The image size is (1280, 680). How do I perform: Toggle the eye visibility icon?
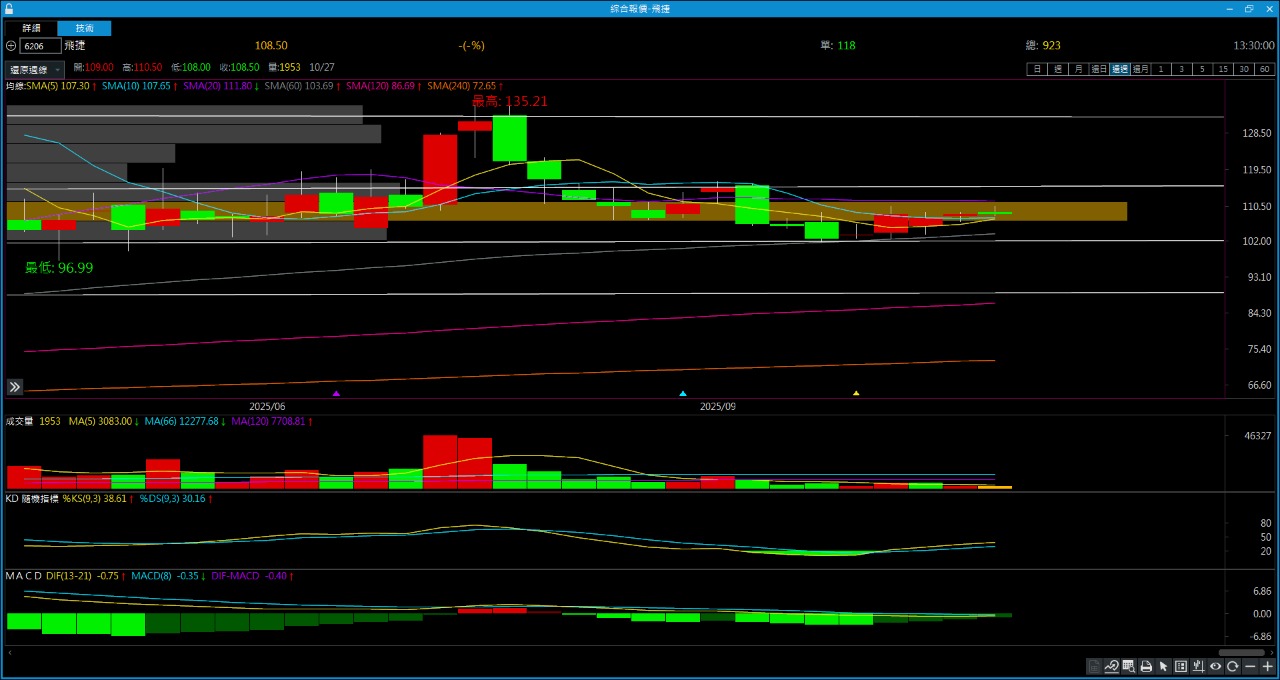coord(1216,667)
